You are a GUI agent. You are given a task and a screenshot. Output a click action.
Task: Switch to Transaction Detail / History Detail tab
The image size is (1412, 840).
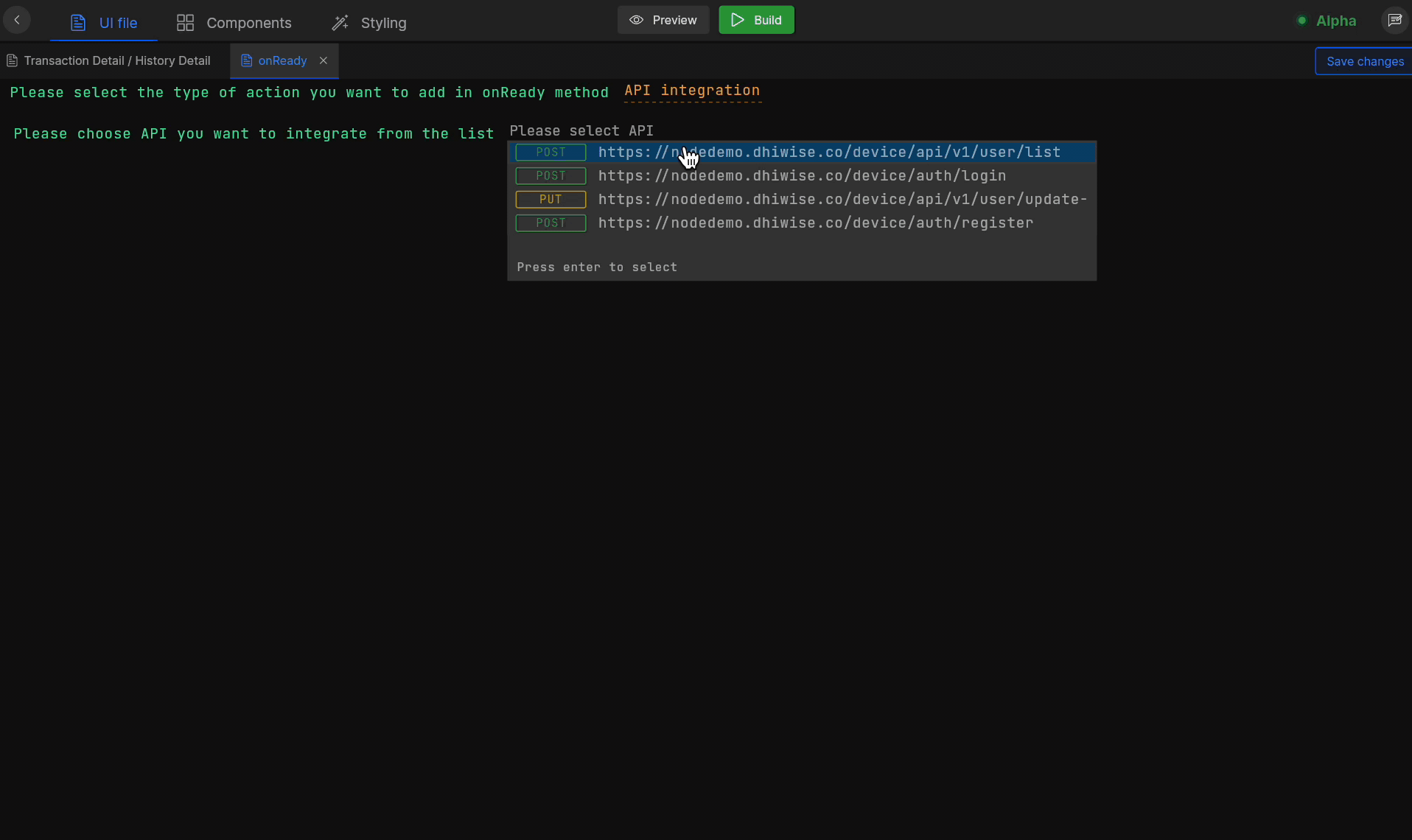tap(109, 60)
